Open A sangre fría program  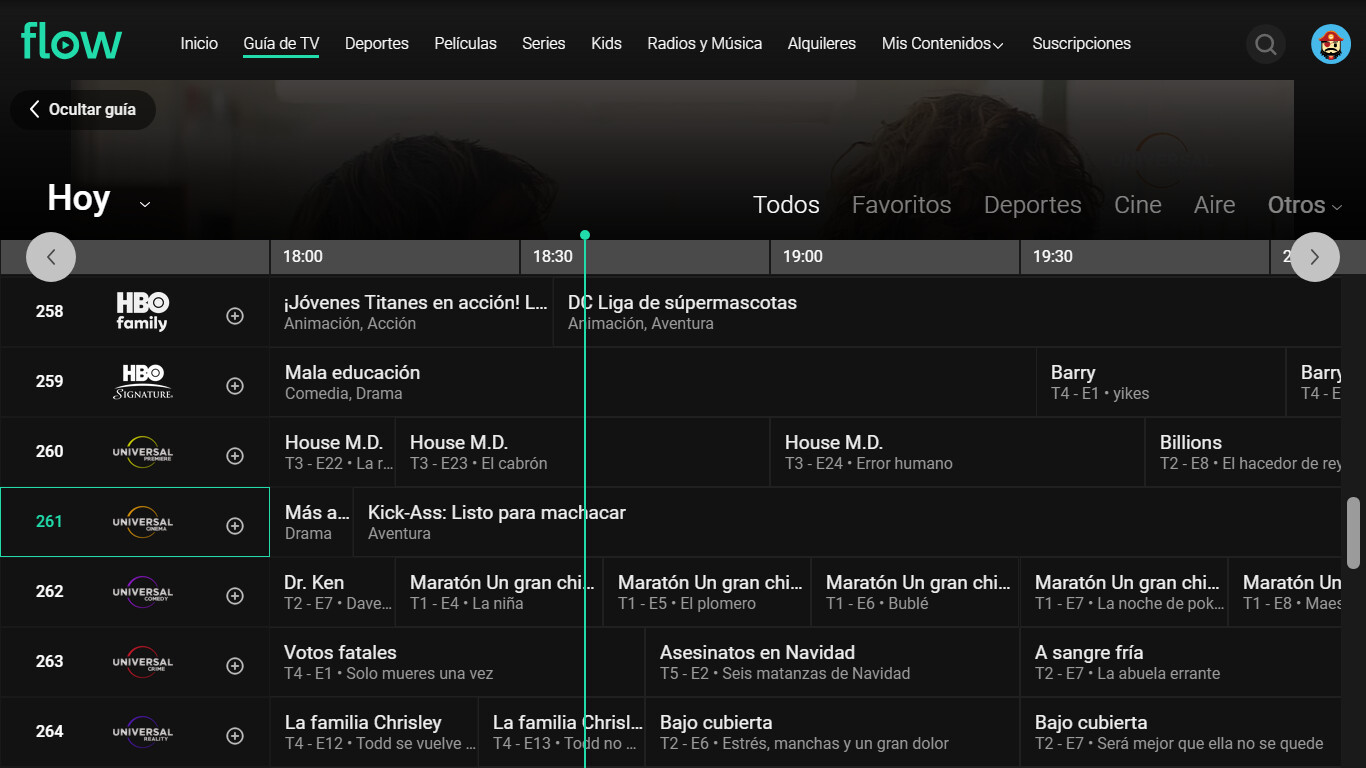1181,662
